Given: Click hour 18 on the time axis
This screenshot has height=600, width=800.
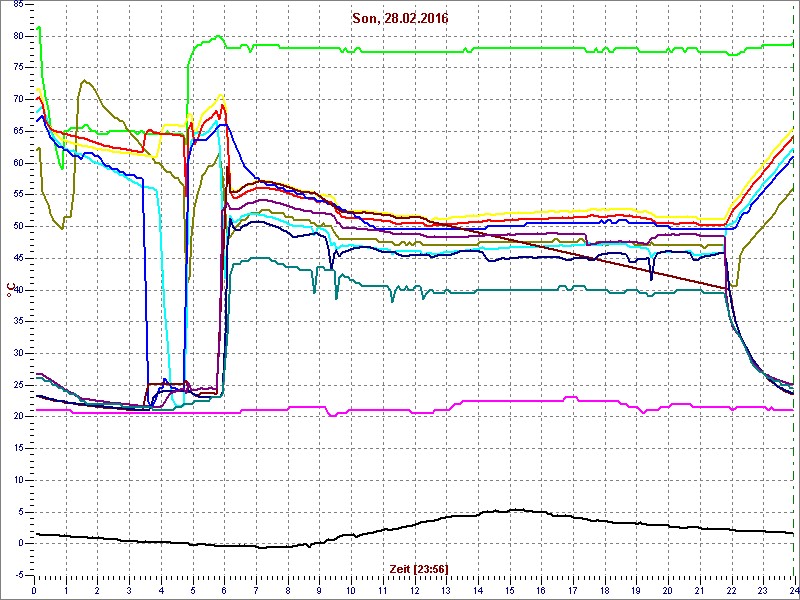Looking at the screenshot, I should 605,590.
